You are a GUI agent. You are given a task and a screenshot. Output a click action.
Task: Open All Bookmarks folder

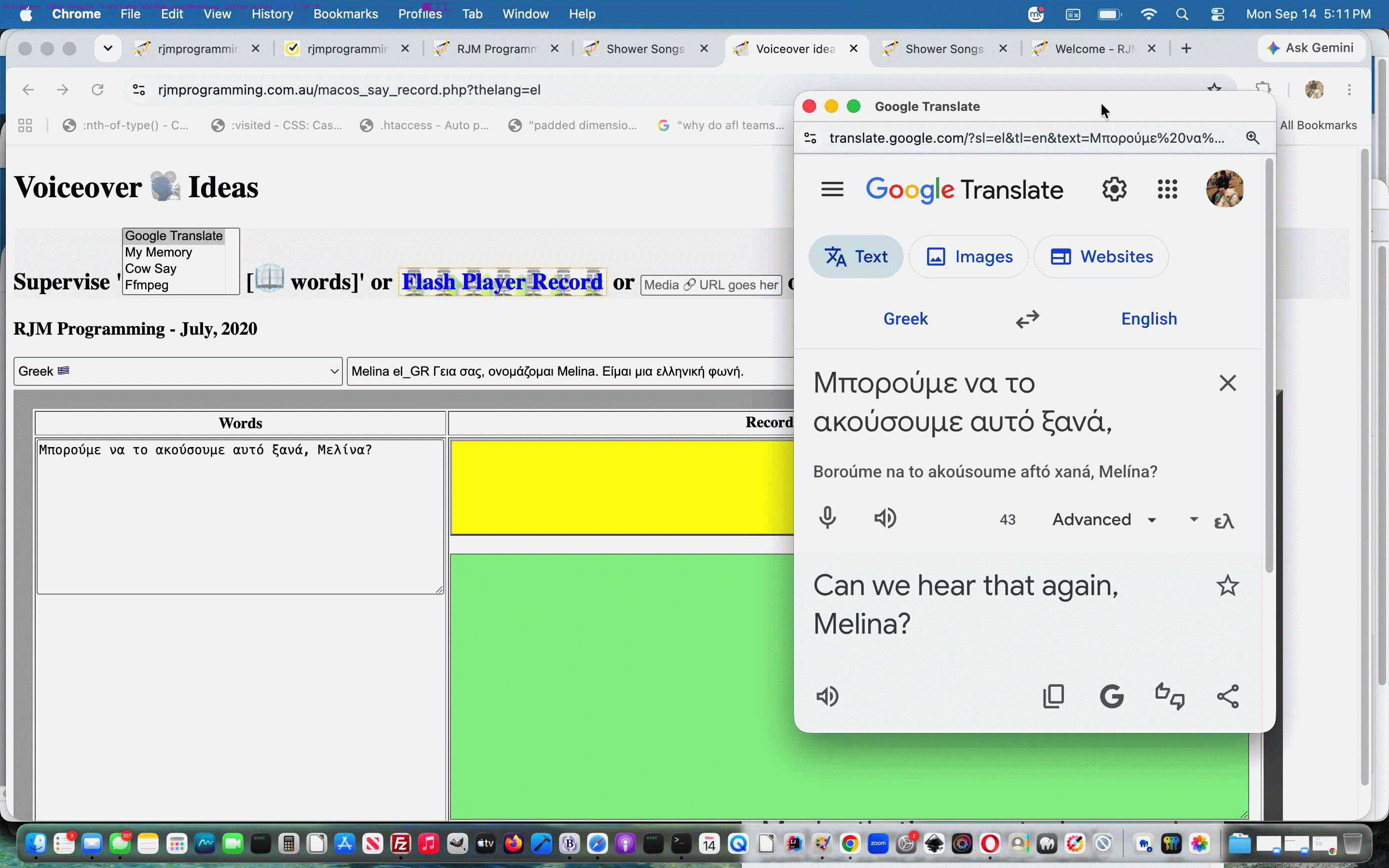tap(1318, 125)
